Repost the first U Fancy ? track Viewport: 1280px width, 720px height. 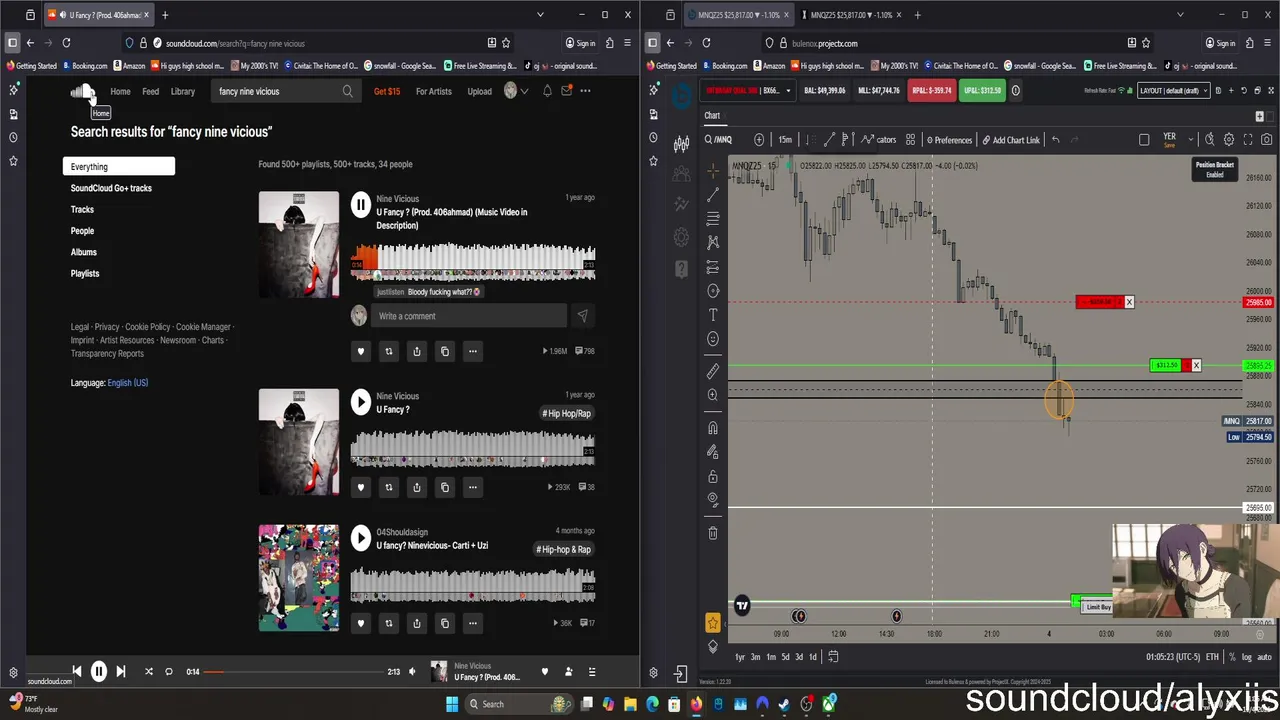click(389, 351)
